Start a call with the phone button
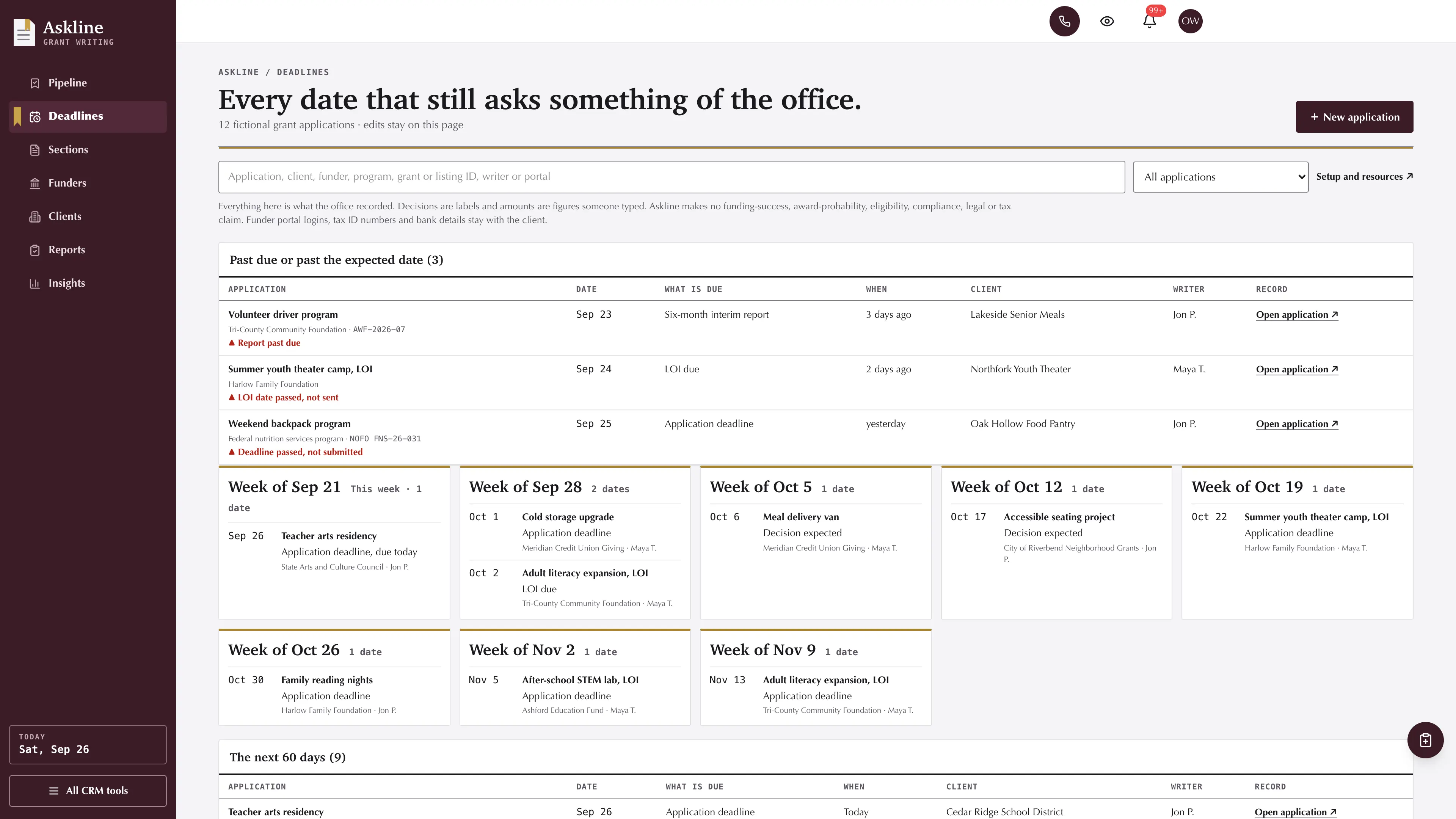The height and width of the screenshot is (819, 1456). point(1064,21)
